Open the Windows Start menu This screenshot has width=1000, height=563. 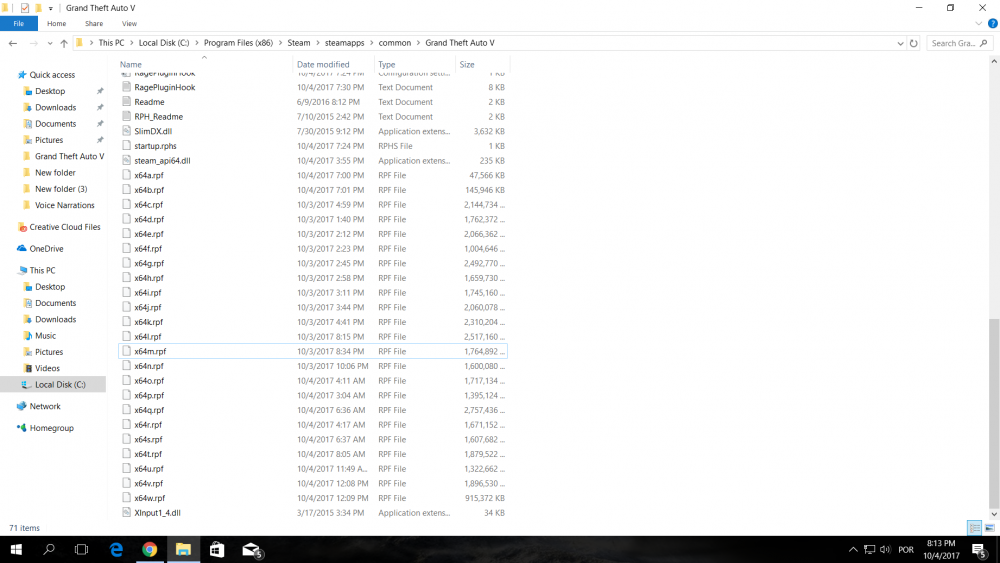tap(16, 550)
